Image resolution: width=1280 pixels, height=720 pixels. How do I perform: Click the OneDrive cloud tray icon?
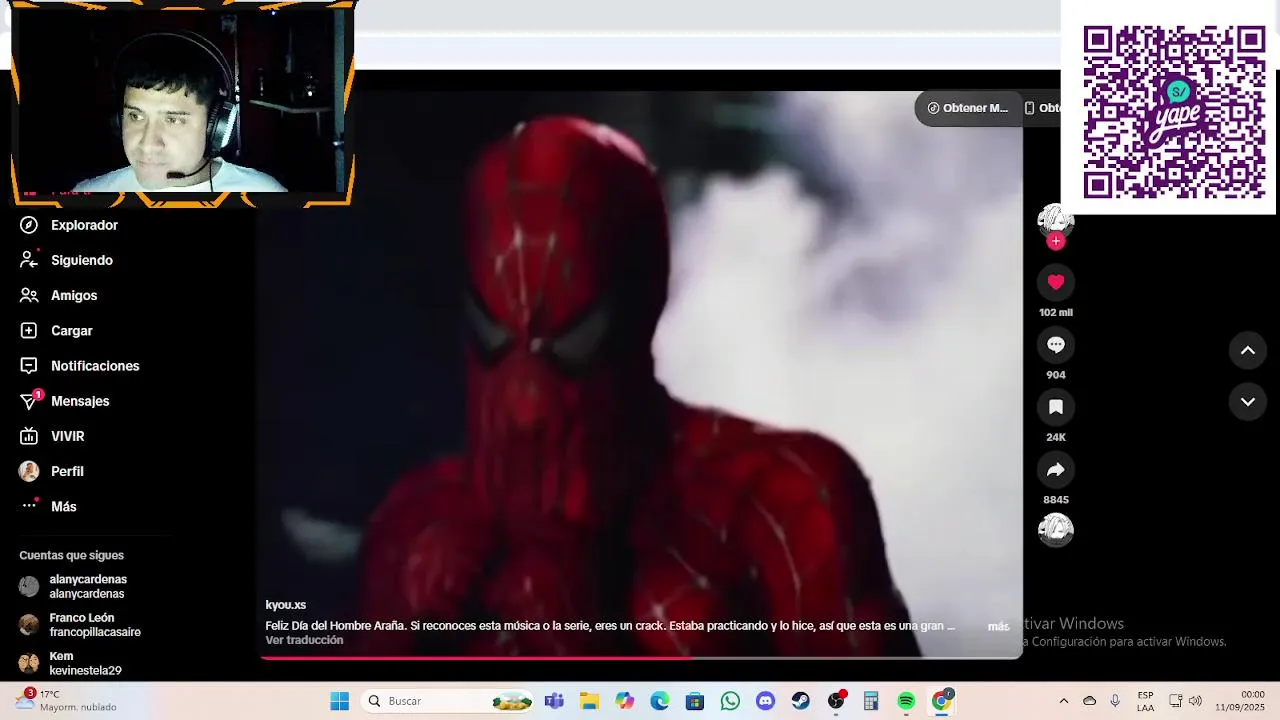point(1090,701)
